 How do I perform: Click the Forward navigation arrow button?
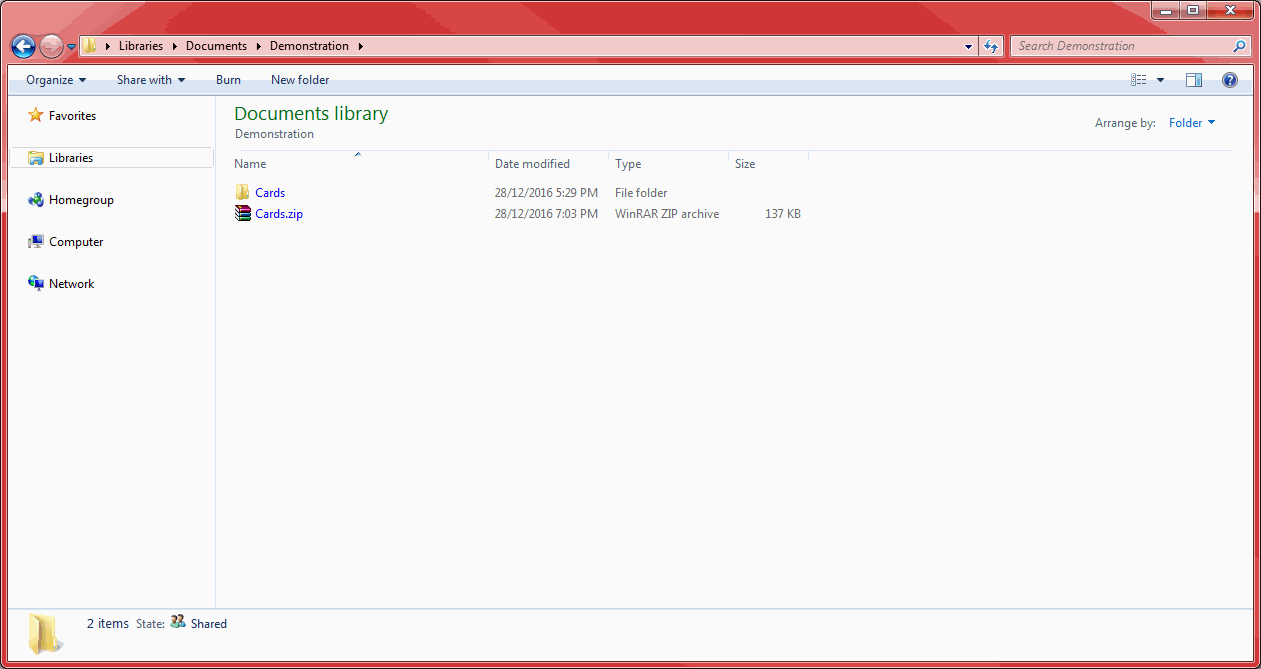point(51,46)
